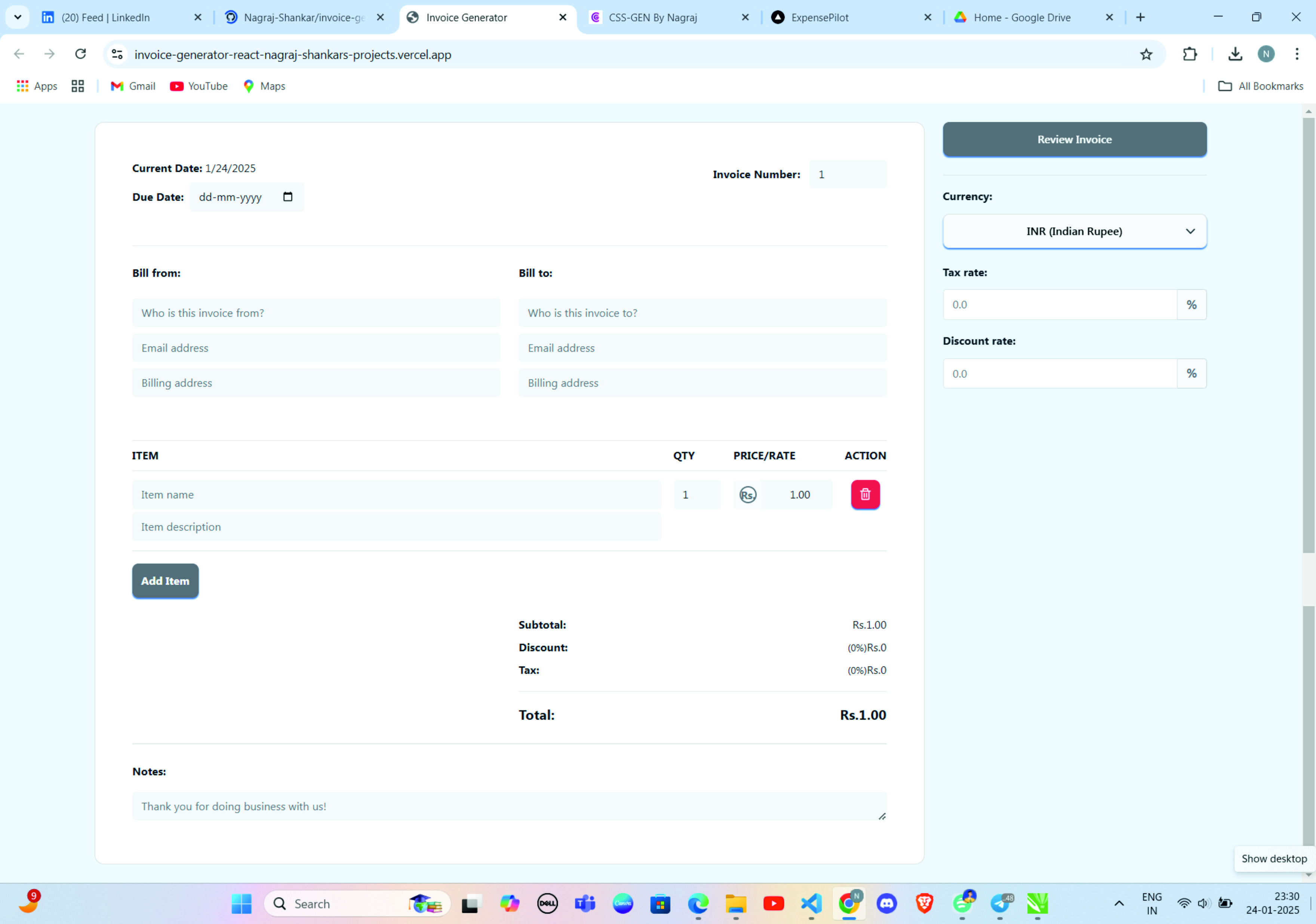View site information icon in address bar
1316x924 pixels.
pyautogui.click(x=117, y=55)
